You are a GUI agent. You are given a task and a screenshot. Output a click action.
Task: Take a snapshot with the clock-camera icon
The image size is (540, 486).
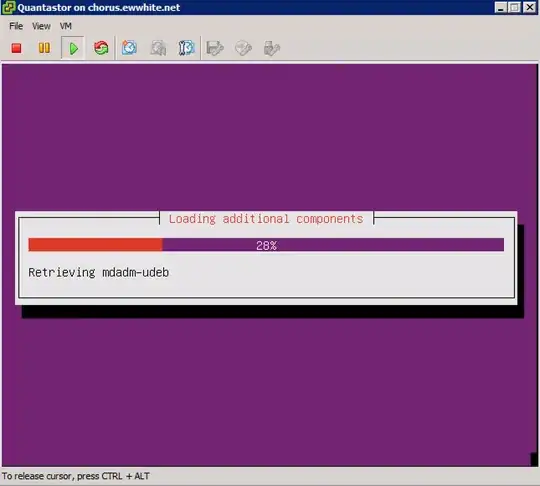click(129, 48)
